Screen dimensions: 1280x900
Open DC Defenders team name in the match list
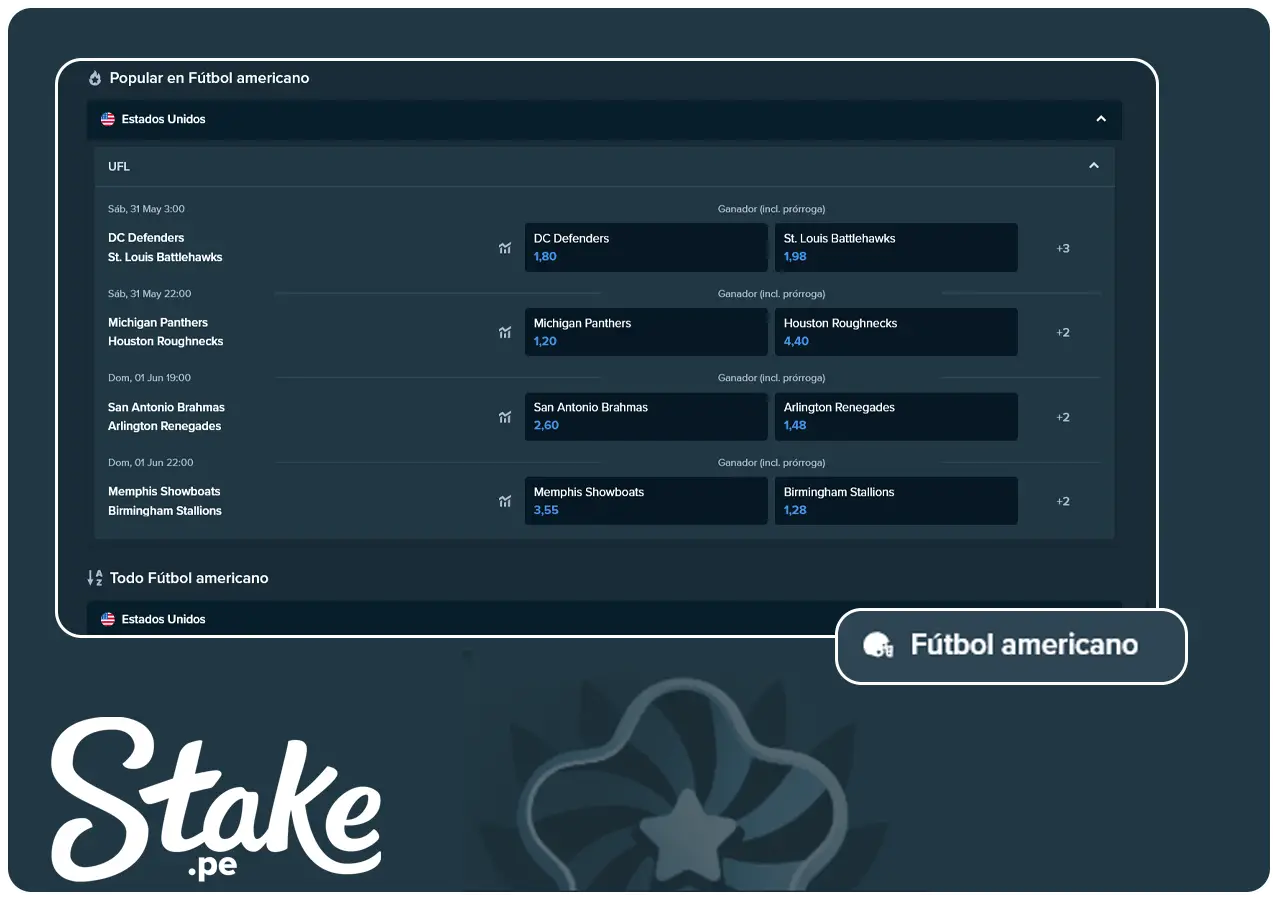[146, 238]
